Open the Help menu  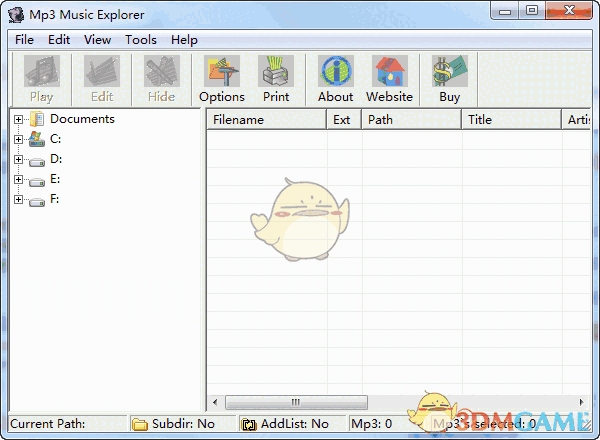tap(184, 40)
